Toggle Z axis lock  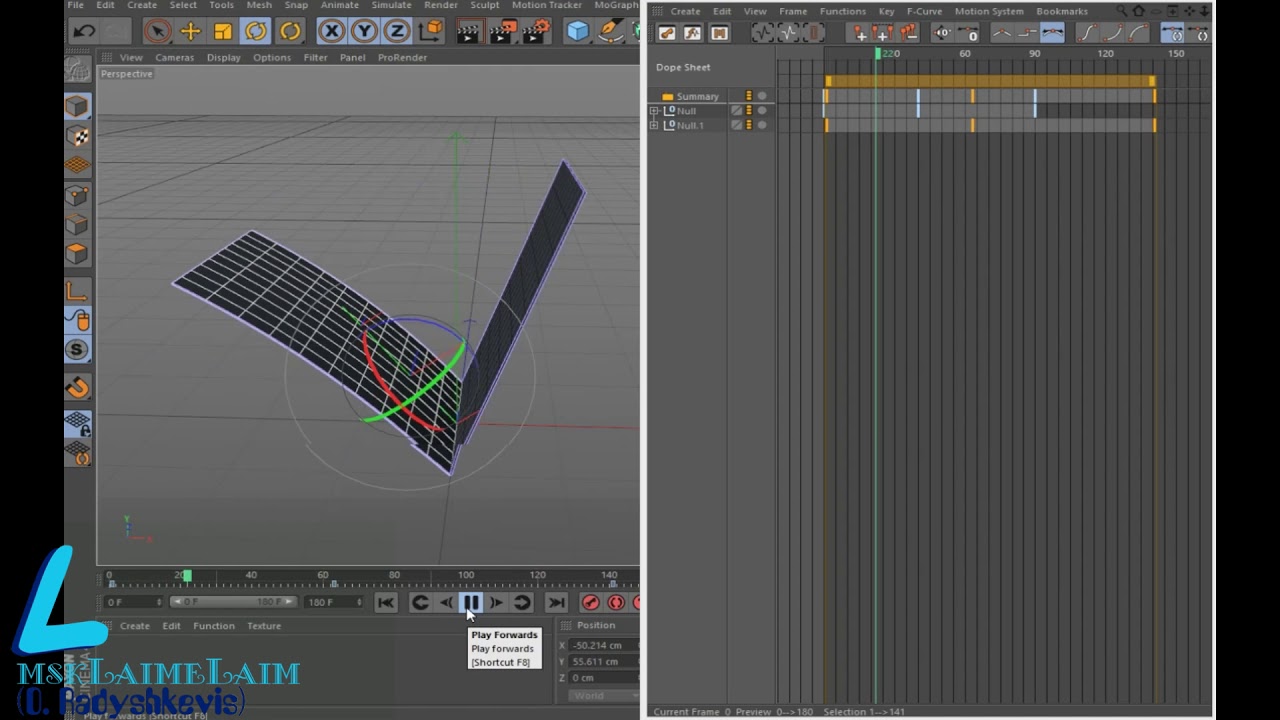(x=397, y=31)
